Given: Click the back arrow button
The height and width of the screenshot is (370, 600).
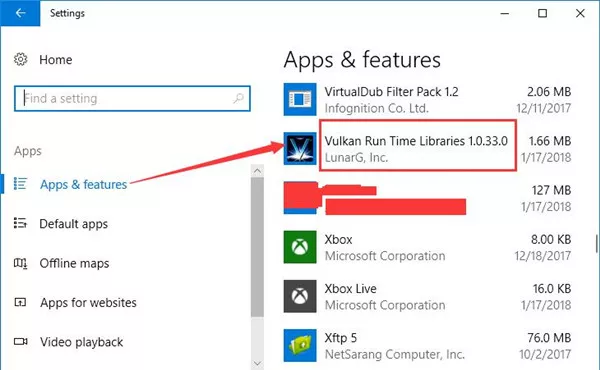Looking at the screenshot, I should (x=20, y=13).
